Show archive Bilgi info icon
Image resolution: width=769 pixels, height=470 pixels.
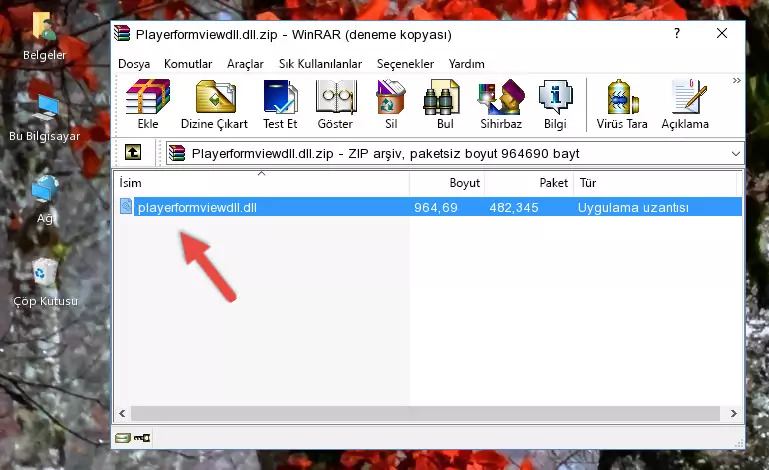[555, 104]
